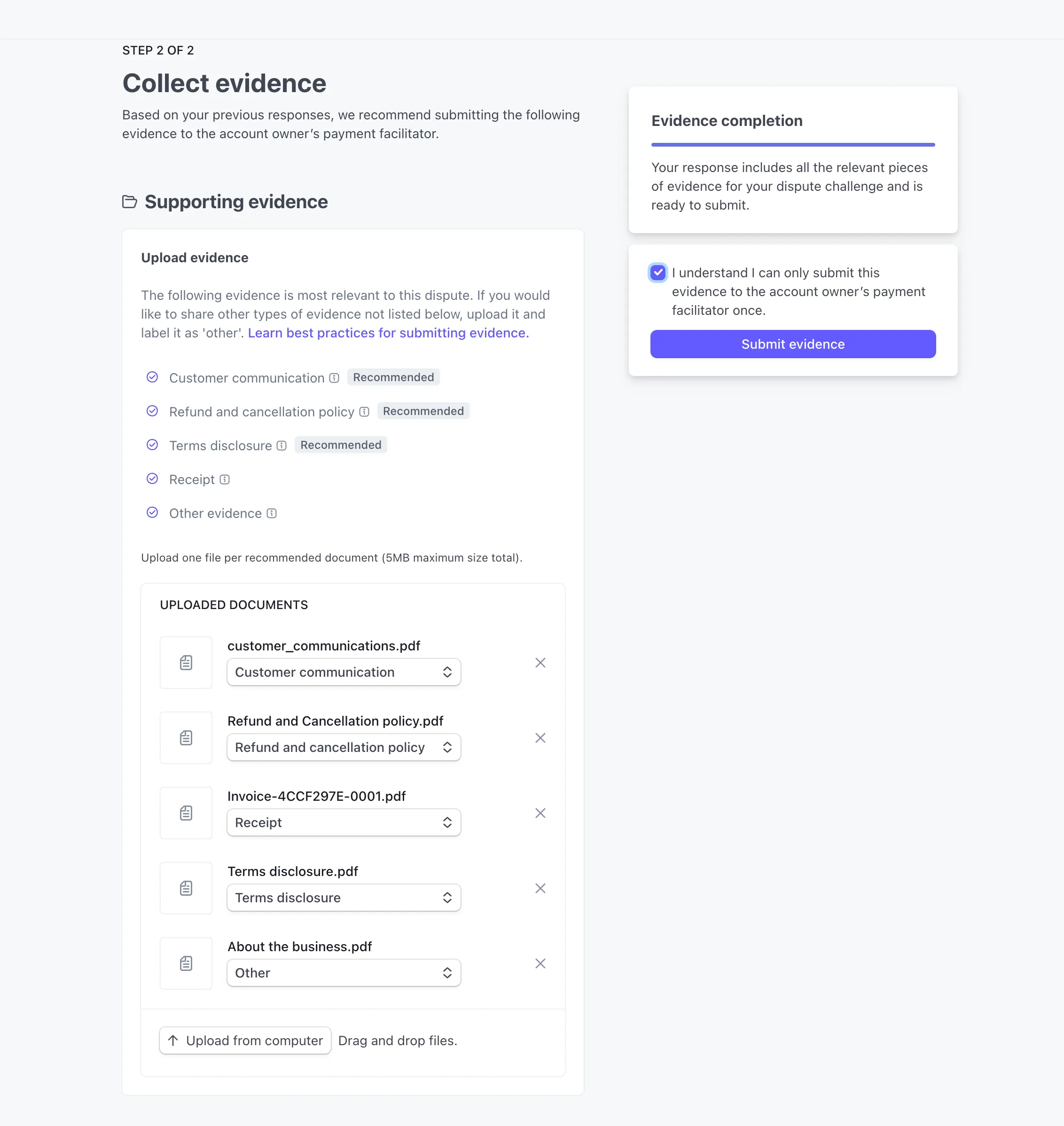Click the Receipt checkmark status icon
The height and width of the screenshot is (1126, 1064).
pyautogui.click(x=152, y=479)
